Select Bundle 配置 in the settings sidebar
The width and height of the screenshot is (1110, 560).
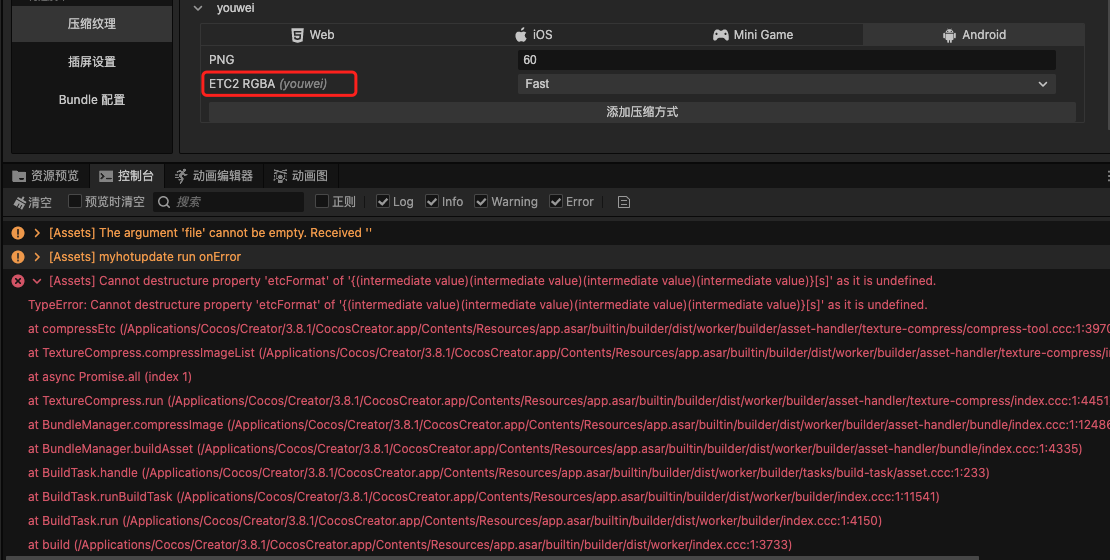92,100
